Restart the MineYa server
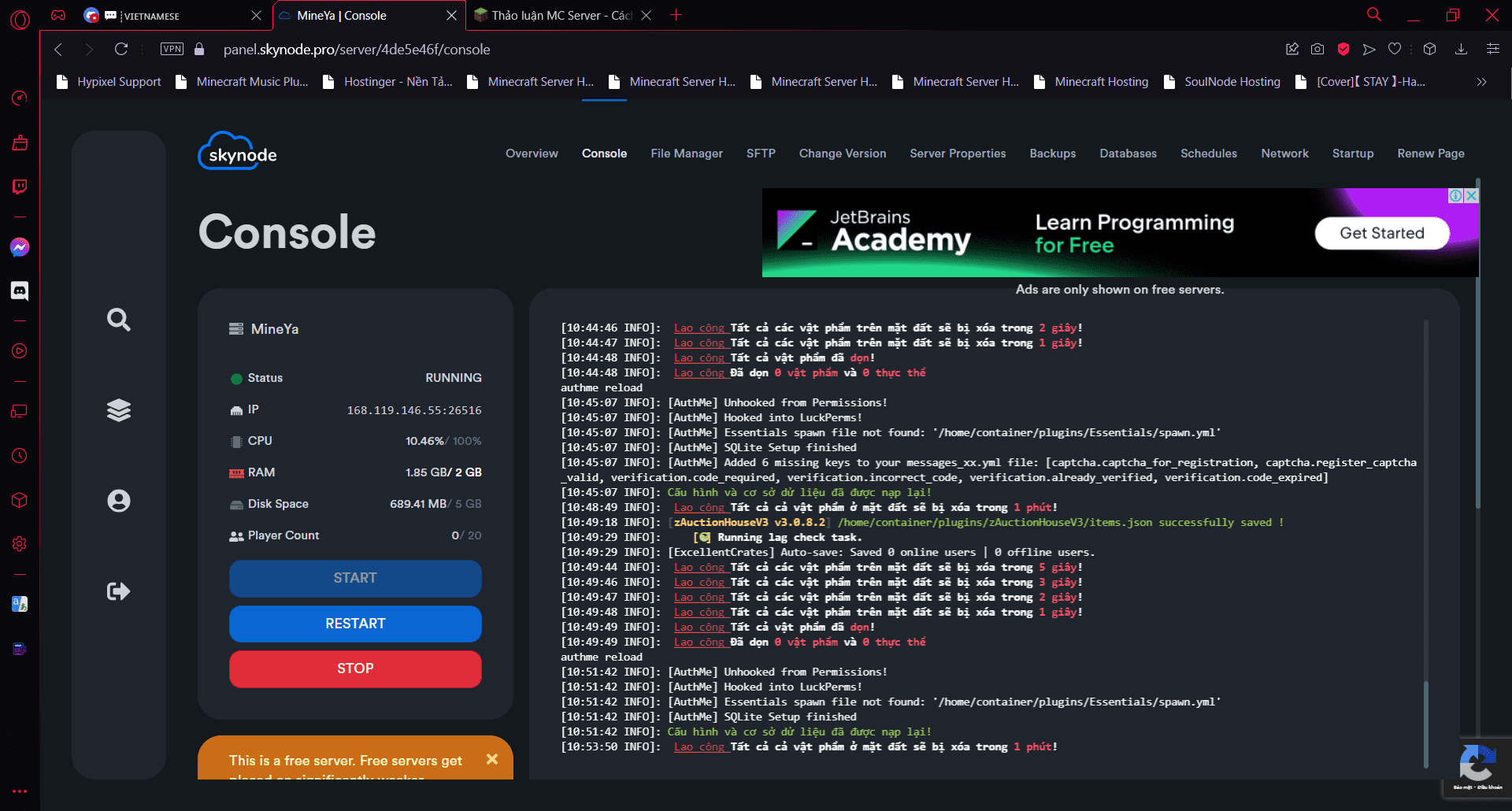 coord(355,624)
